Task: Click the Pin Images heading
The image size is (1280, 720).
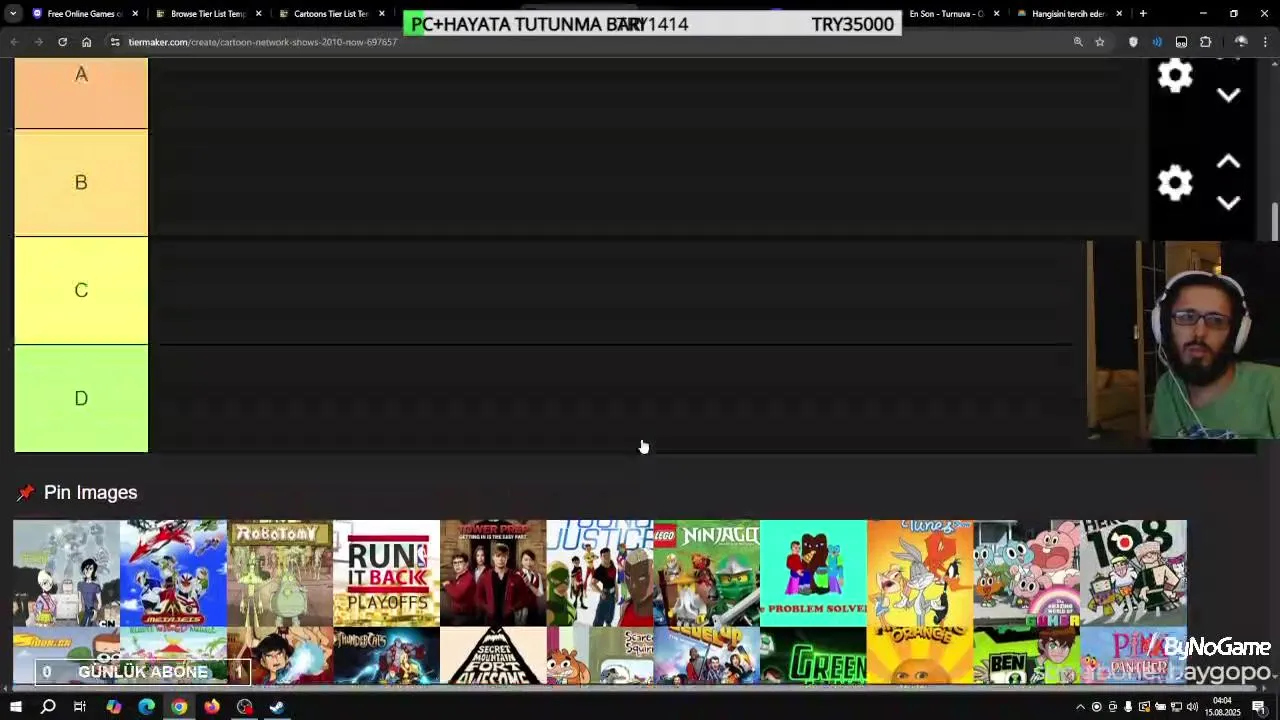Action: (90, 493)
